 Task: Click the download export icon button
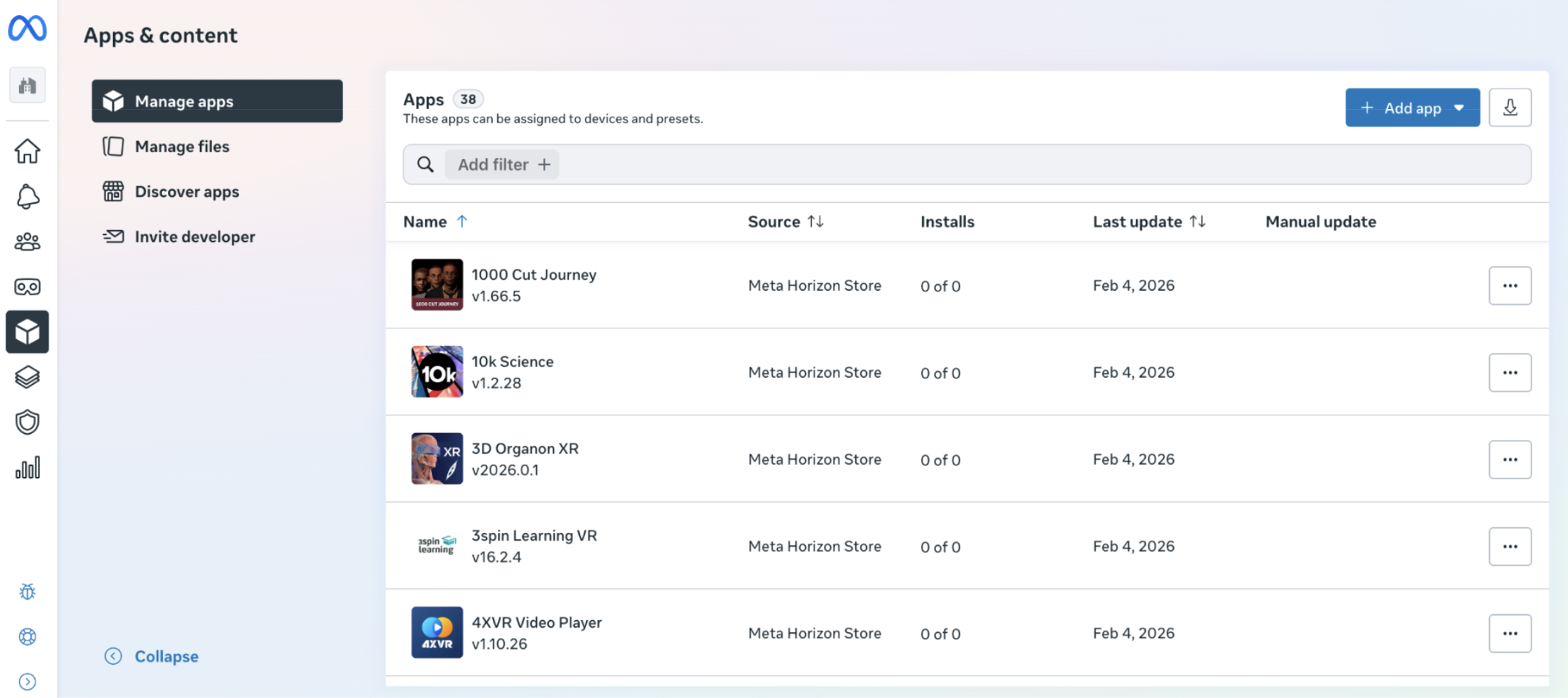coord(1510,108)
